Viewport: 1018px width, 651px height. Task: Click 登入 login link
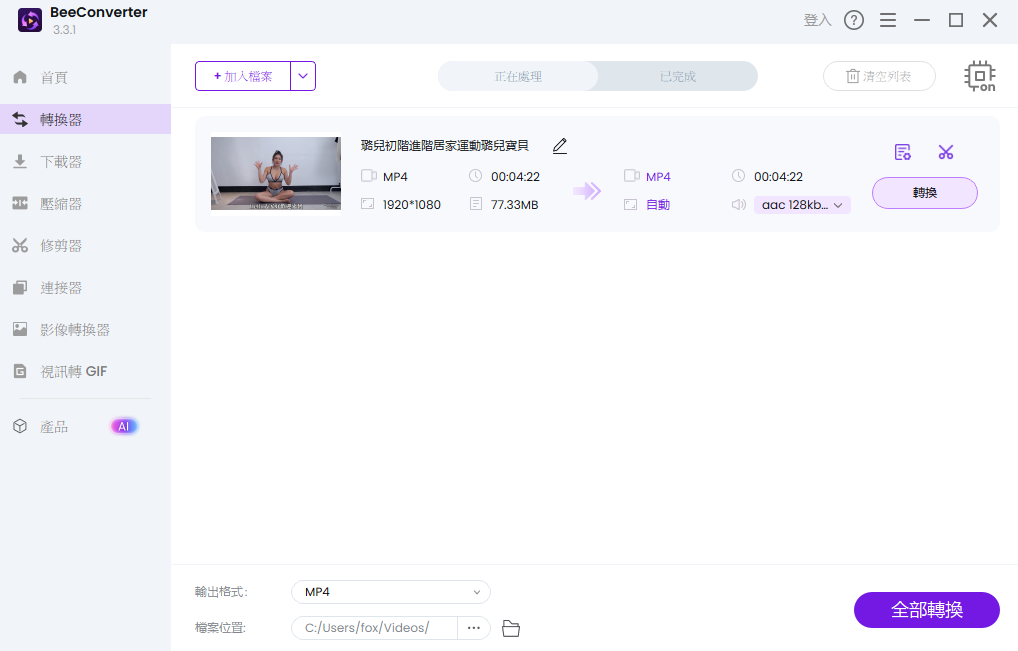pyautogui.click(x=817, y=20)
